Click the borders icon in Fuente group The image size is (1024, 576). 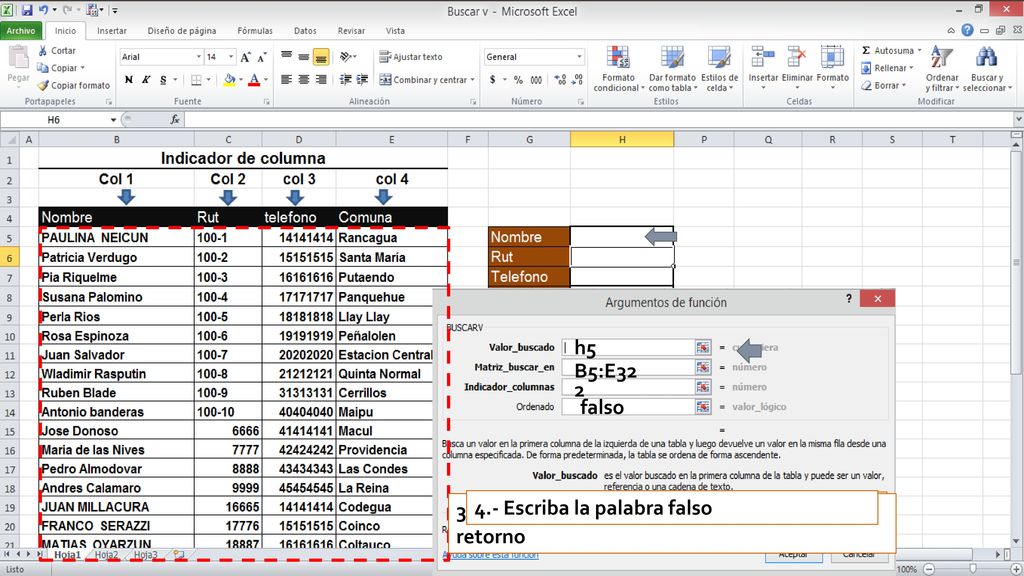click(196, 80)
